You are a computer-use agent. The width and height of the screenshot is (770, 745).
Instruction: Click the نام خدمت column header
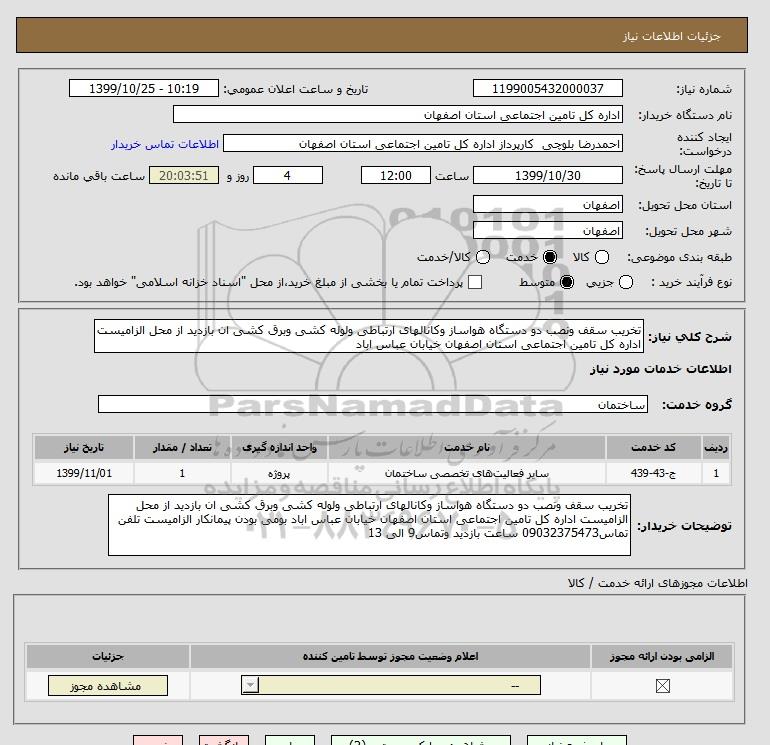467,447
